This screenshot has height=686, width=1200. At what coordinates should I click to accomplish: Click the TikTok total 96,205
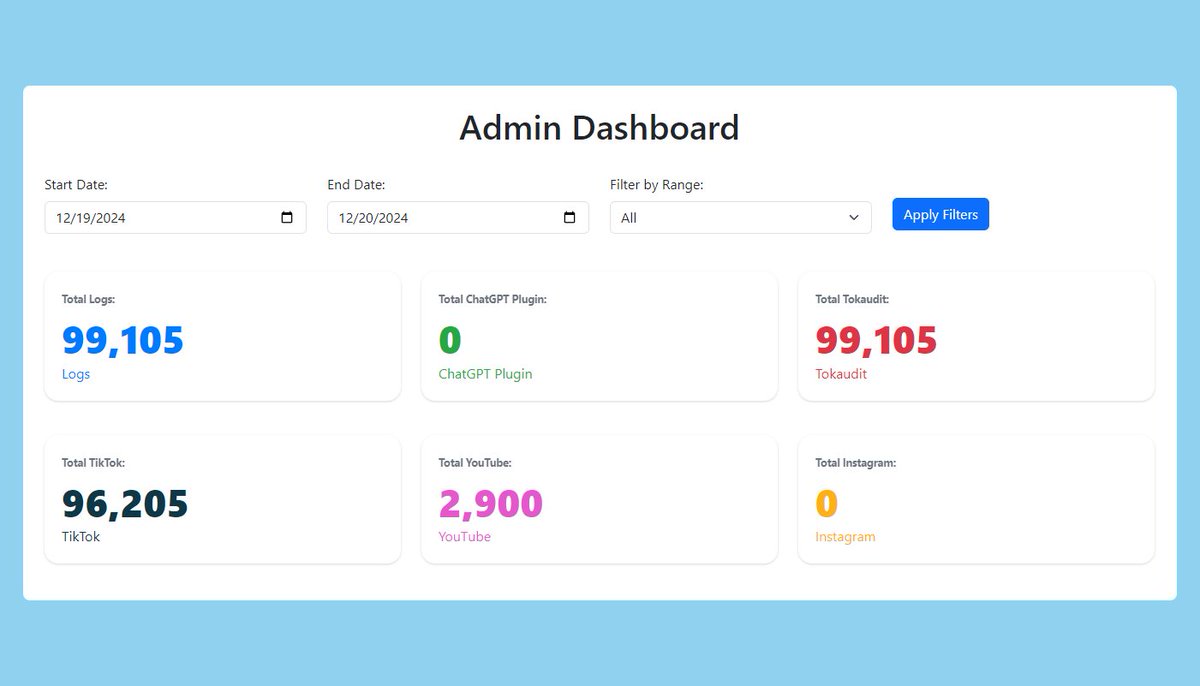click(125, 503)
